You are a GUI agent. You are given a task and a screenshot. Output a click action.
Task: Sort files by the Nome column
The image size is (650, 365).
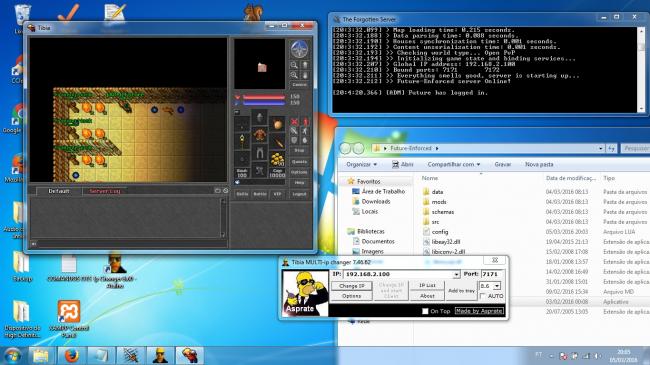click(x=429, y=178)
